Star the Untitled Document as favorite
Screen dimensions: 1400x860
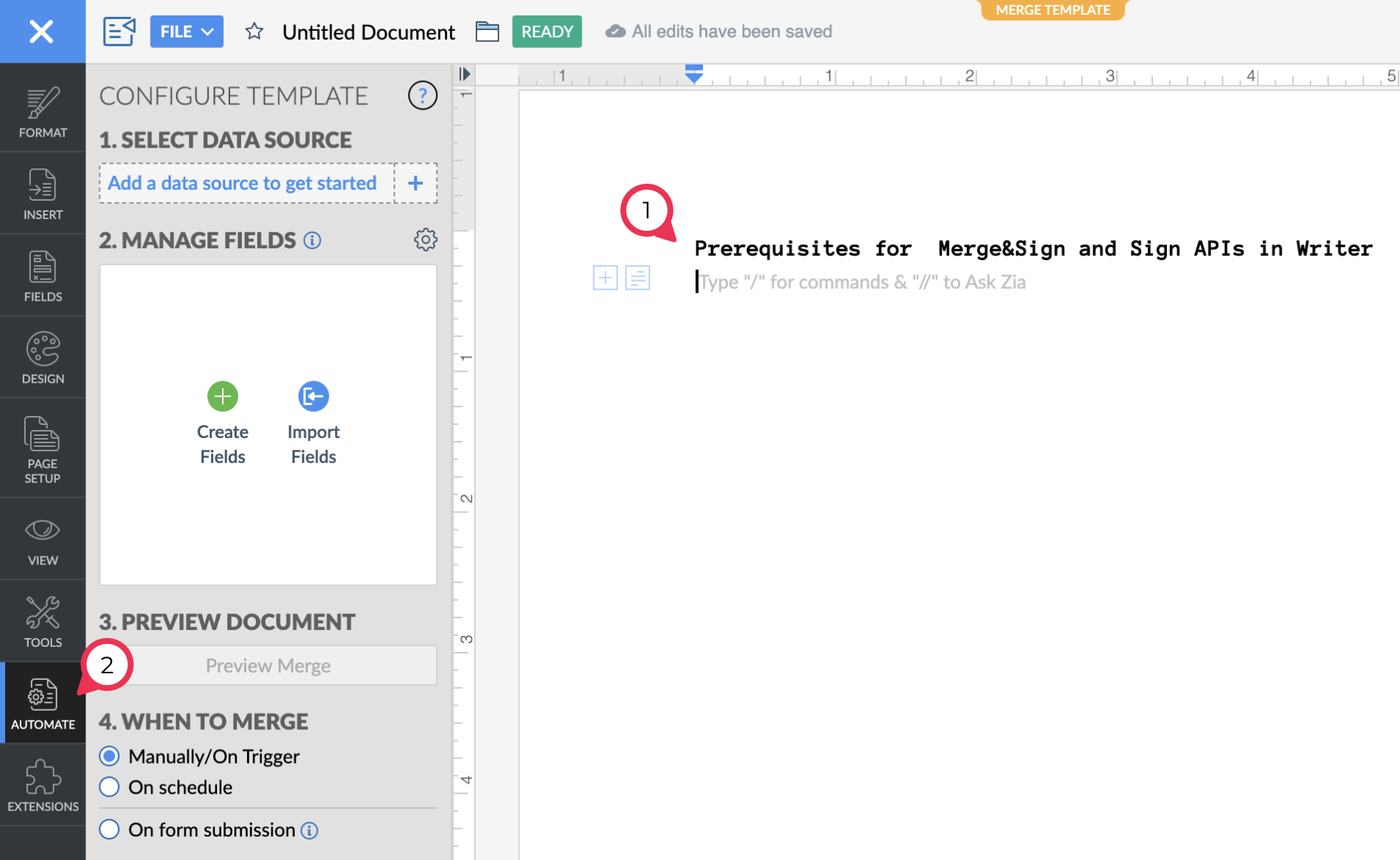coord(254,32)
